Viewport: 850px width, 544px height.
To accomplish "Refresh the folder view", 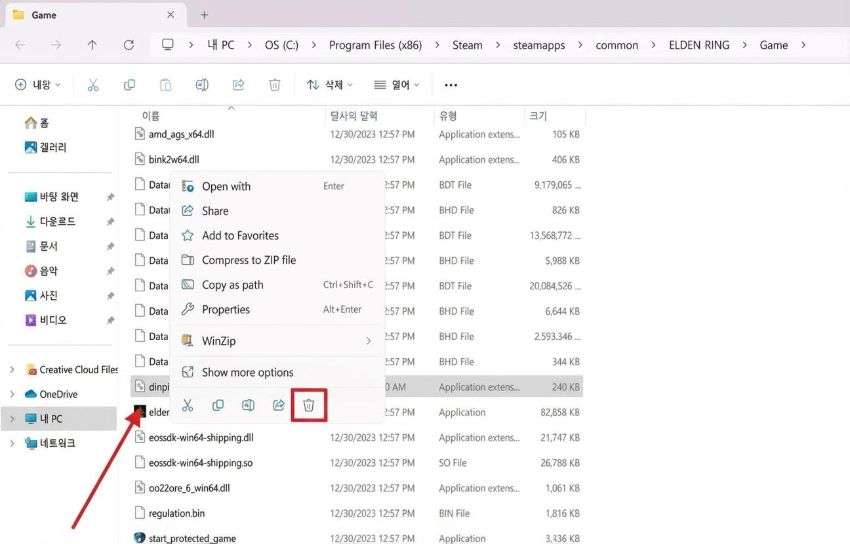I will pos(128,45).
